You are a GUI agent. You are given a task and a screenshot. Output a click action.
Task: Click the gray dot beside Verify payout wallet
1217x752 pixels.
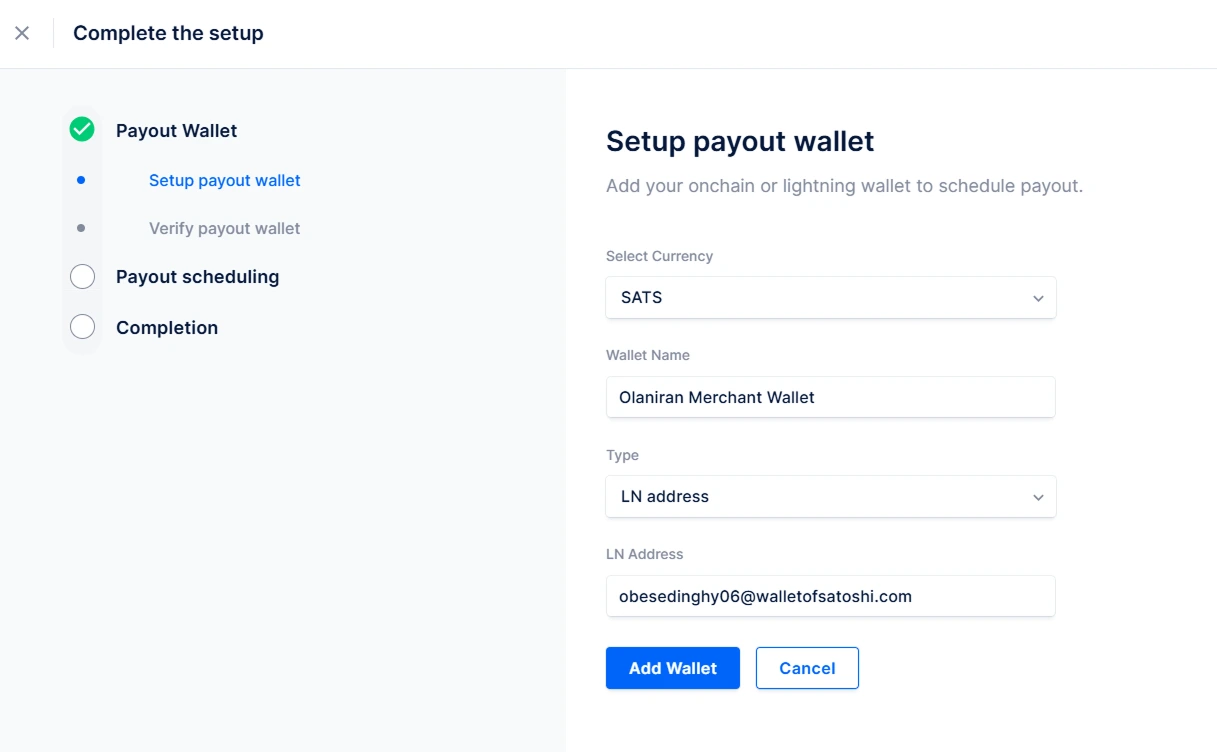[x=82, y=227]
